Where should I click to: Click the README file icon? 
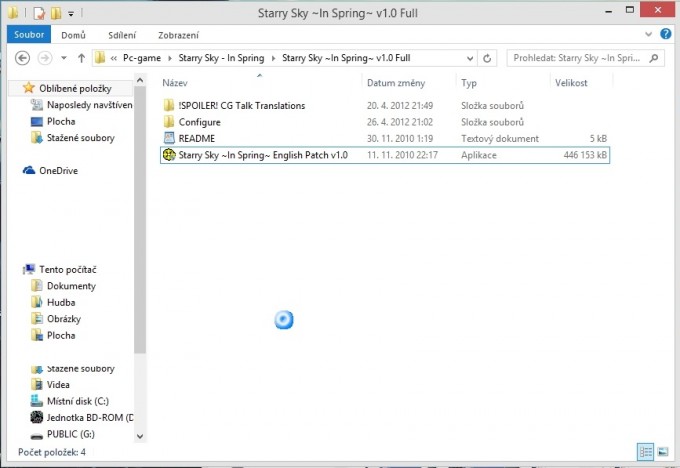[x=169, y=138]
